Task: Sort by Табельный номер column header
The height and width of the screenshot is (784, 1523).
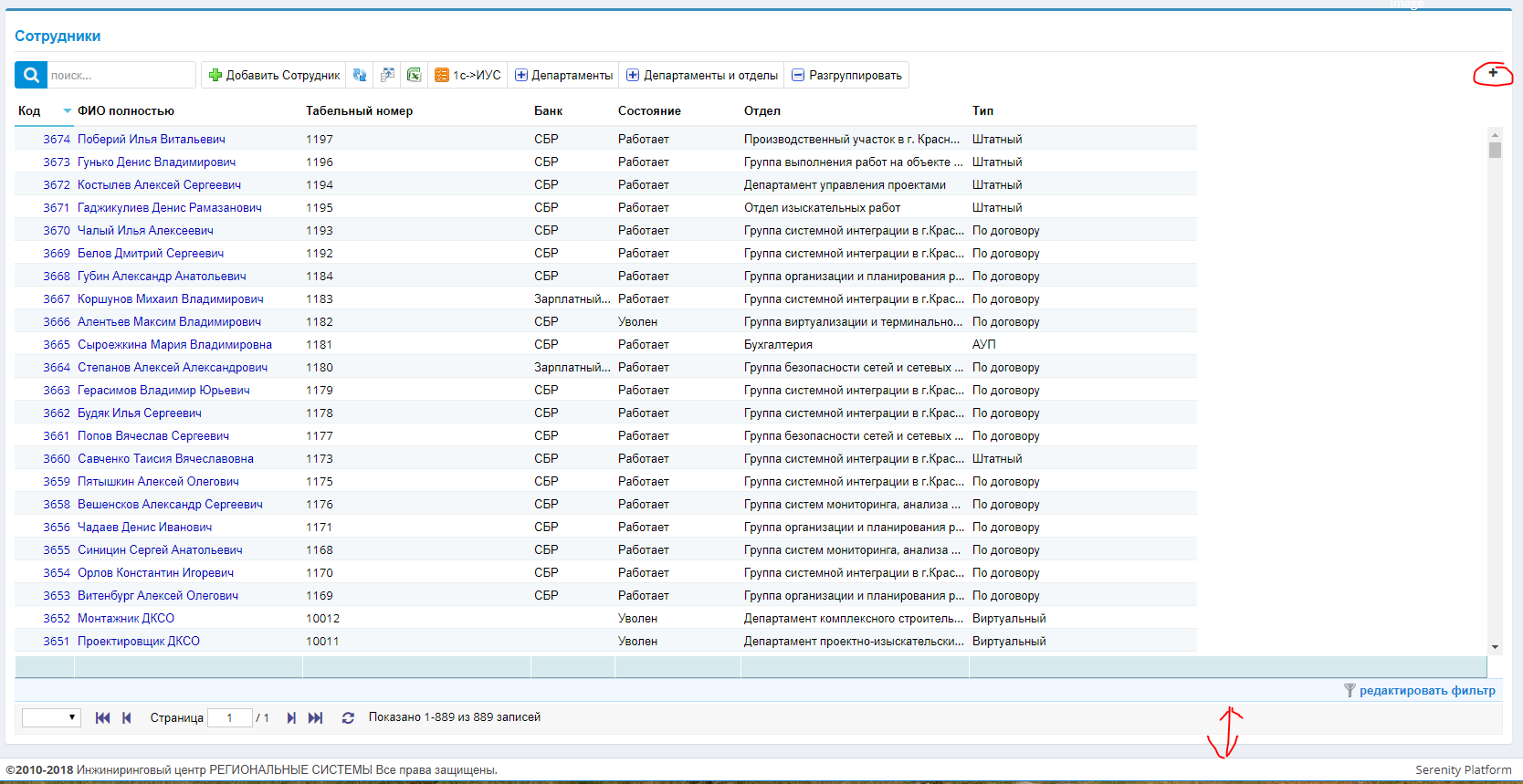Action: point(359,110)
